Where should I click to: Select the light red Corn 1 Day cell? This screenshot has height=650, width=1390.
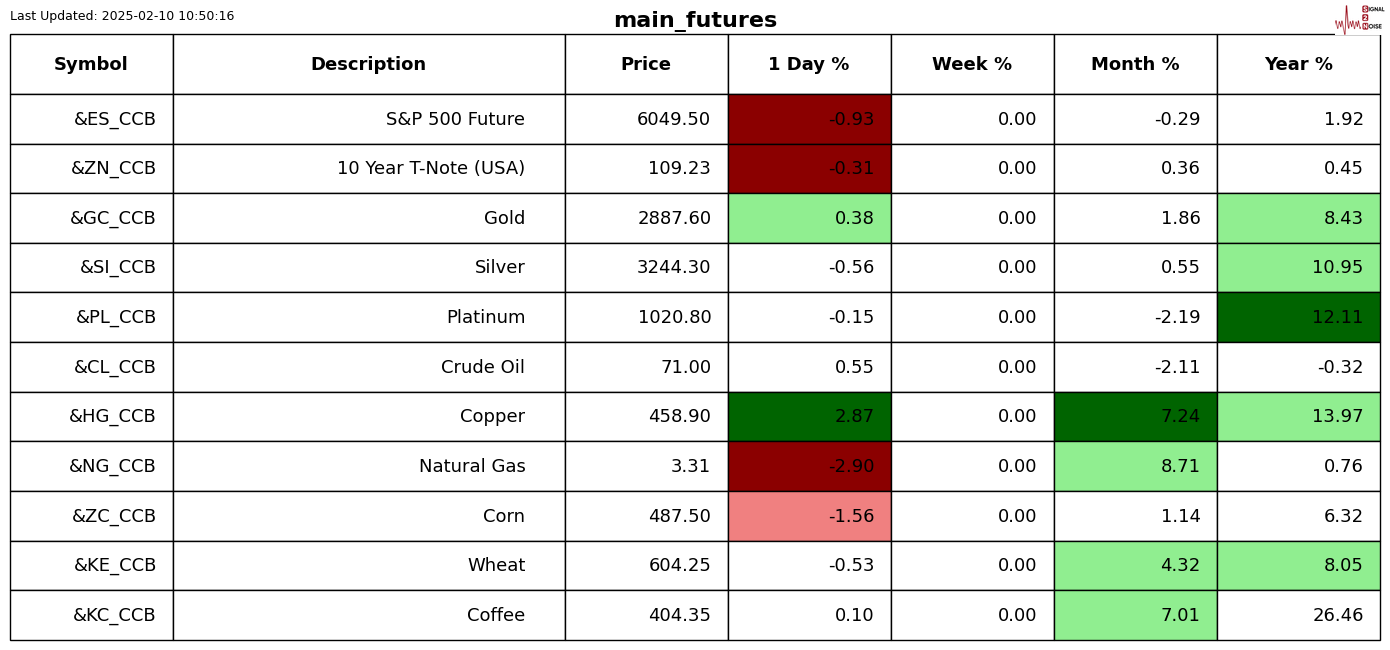pos(809,517)
